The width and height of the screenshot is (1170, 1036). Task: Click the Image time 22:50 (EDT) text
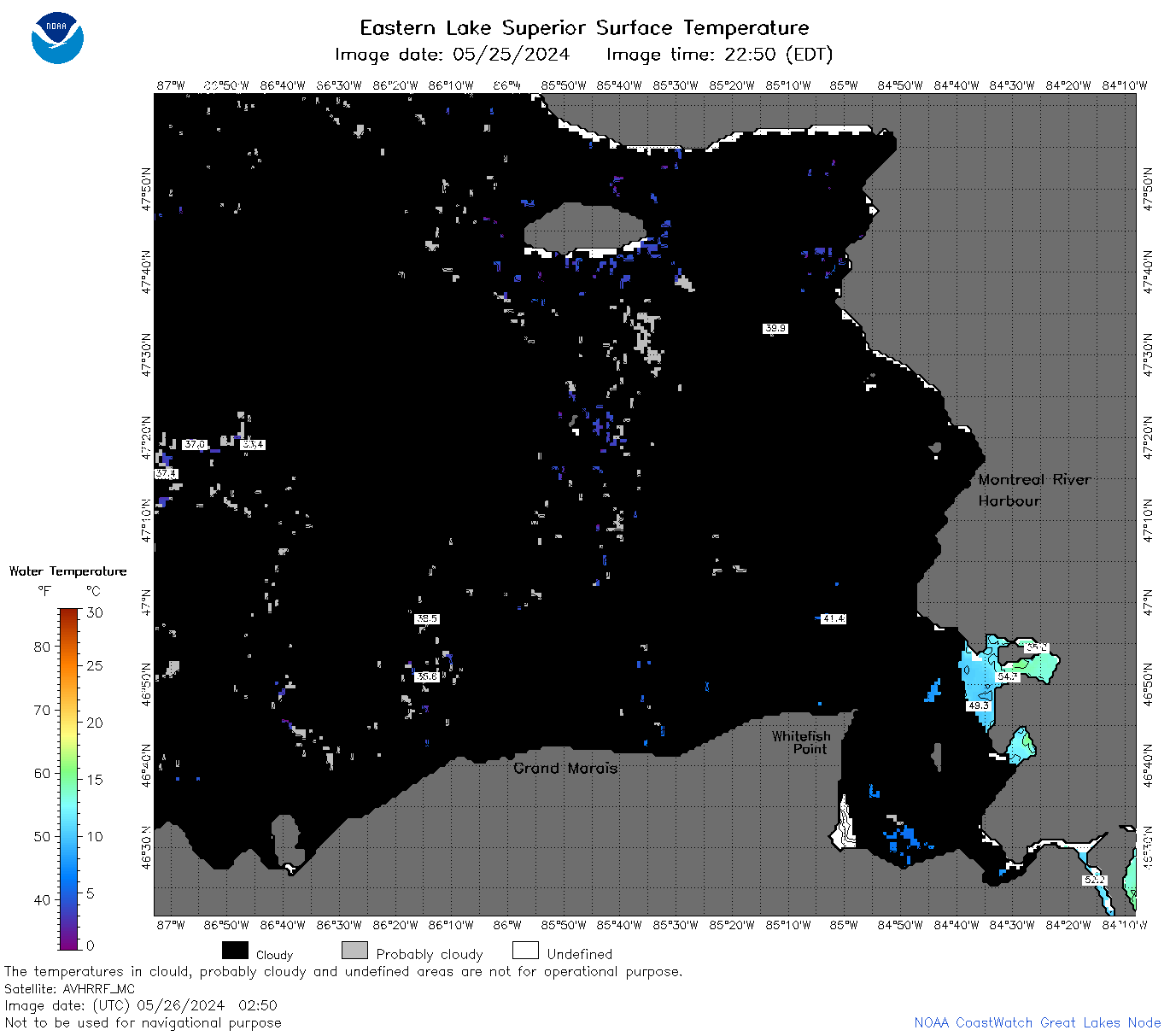[719, 55]
